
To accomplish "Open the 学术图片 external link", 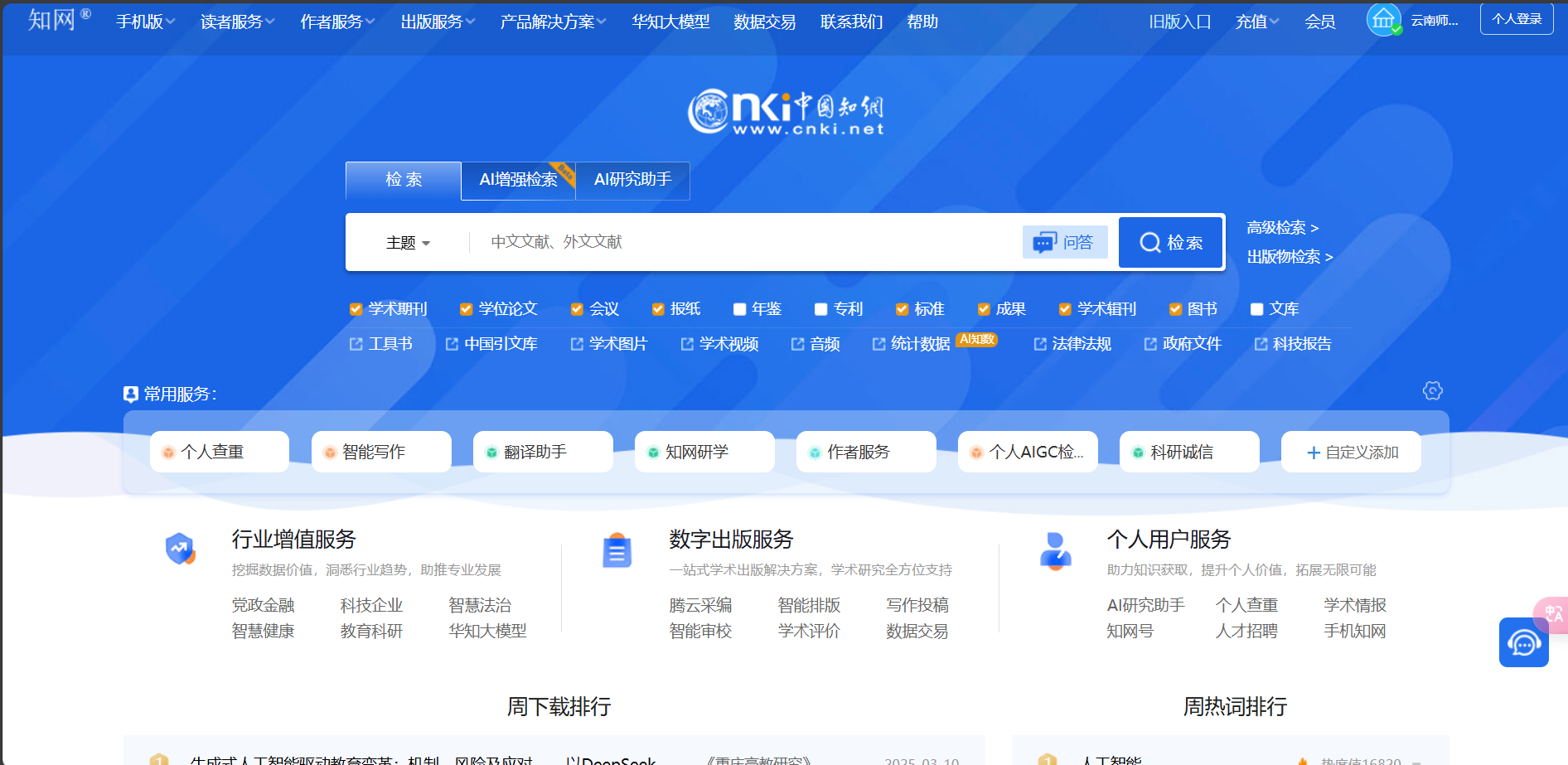I will pos(609,344).
